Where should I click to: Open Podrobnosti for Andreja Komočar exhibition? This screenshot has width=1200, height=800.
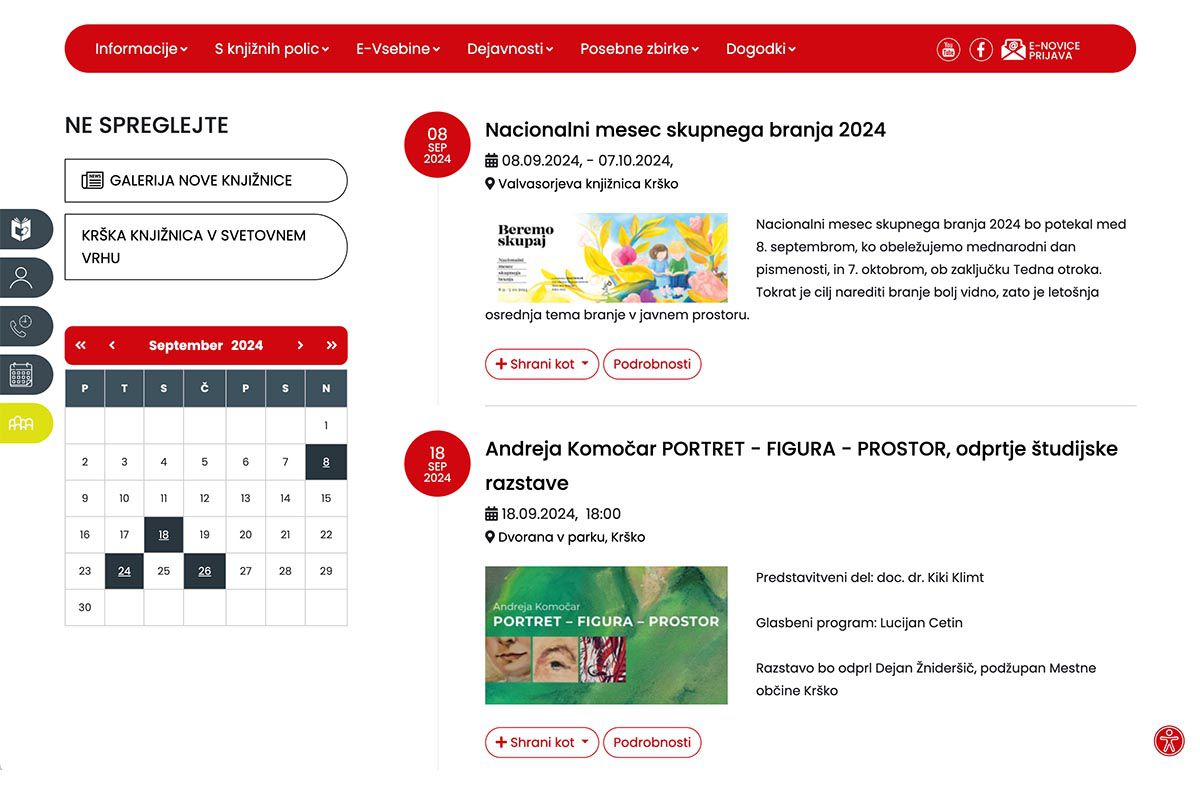tap(652, 742)
